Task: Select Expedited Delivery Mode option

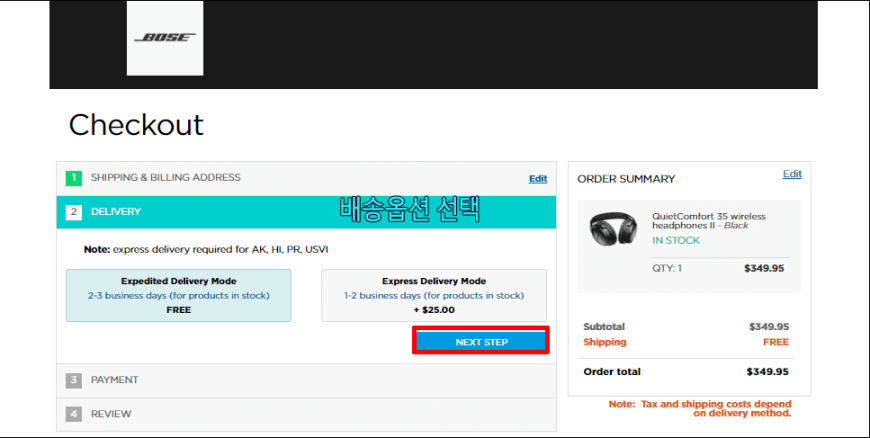Action: [179, 295]
